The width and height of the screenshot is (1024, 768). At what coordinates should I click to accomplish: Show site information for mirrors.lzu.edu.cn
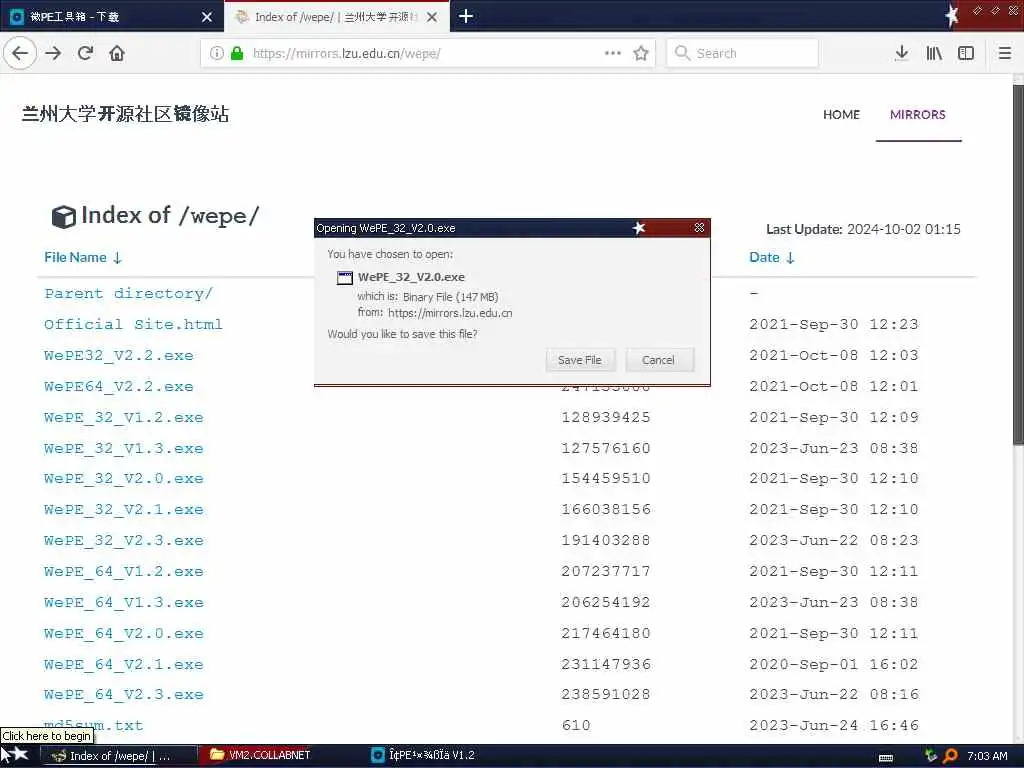point(216,53)
